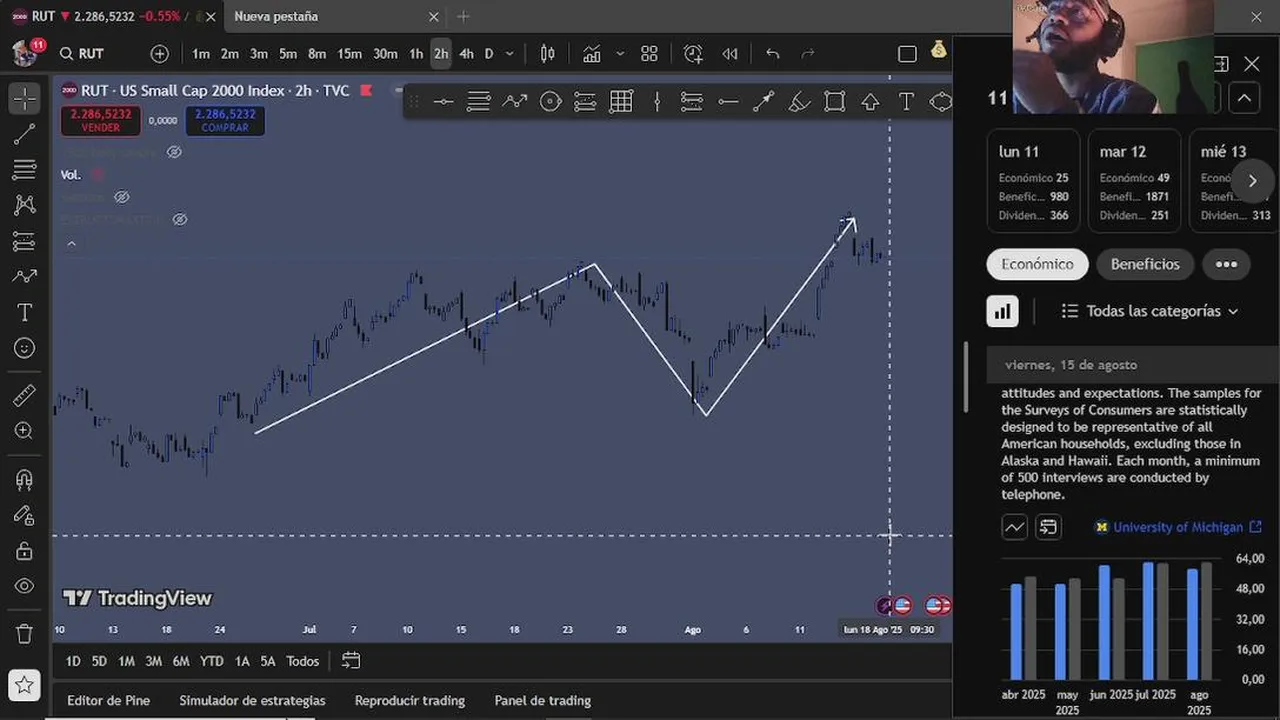Select the ruler measure tool
The image size is (1280, 720).
pyautogui.click(x=25, y=396)
